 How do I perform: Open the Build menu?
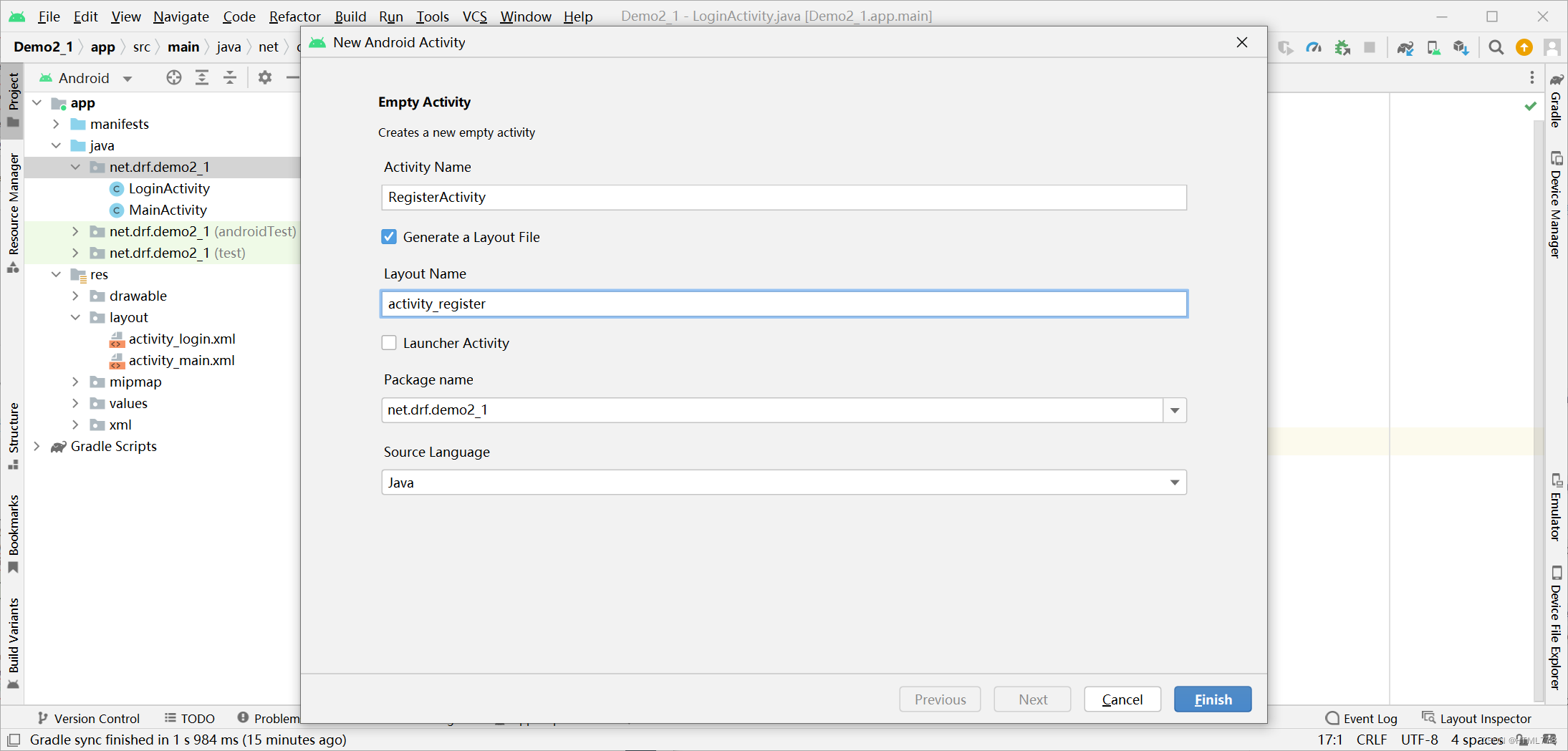[350, 16]
